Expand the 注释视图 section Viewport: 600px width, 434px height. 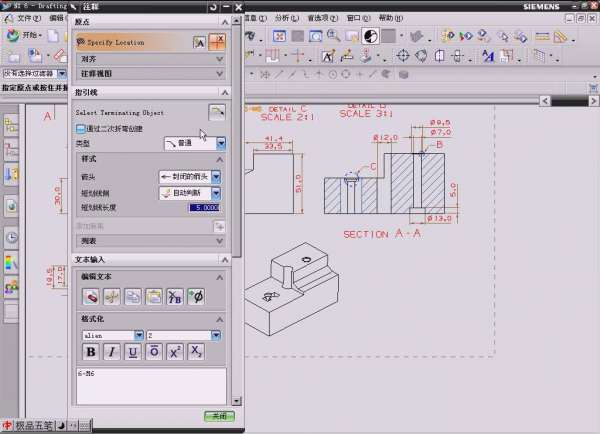pos(219,73)
